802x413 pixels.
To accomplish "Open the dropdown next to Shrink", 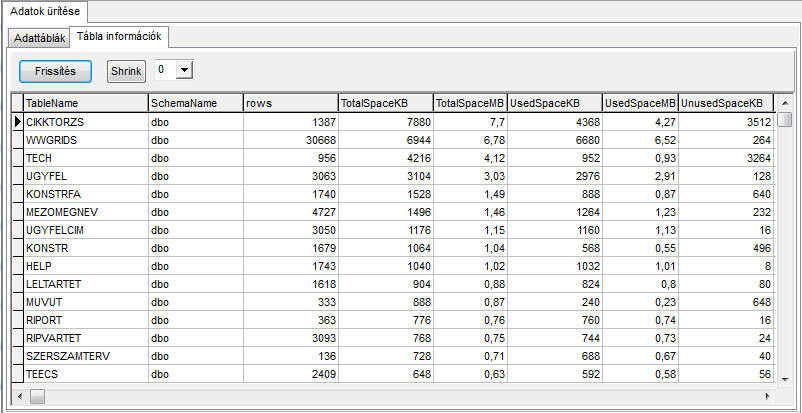I will click(x=184, y=70).
